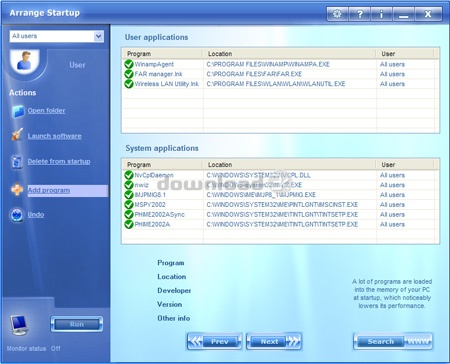This screenshot has height=364, width=450.
Task: Click the Search www button
Action: tap(393, 341)
